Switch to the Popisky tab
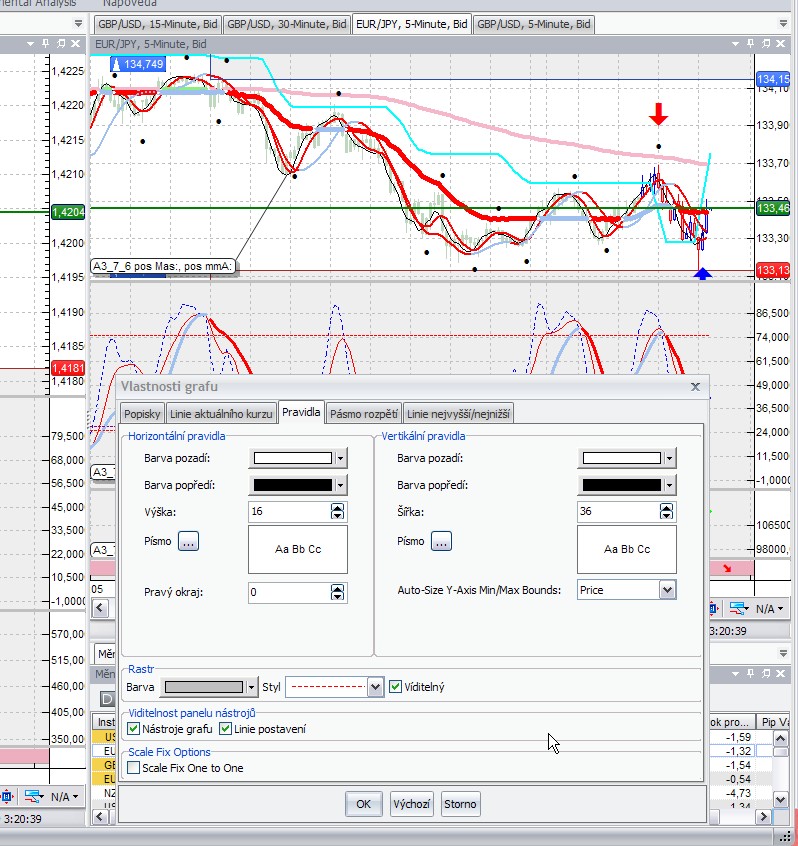 coord(142,413)
